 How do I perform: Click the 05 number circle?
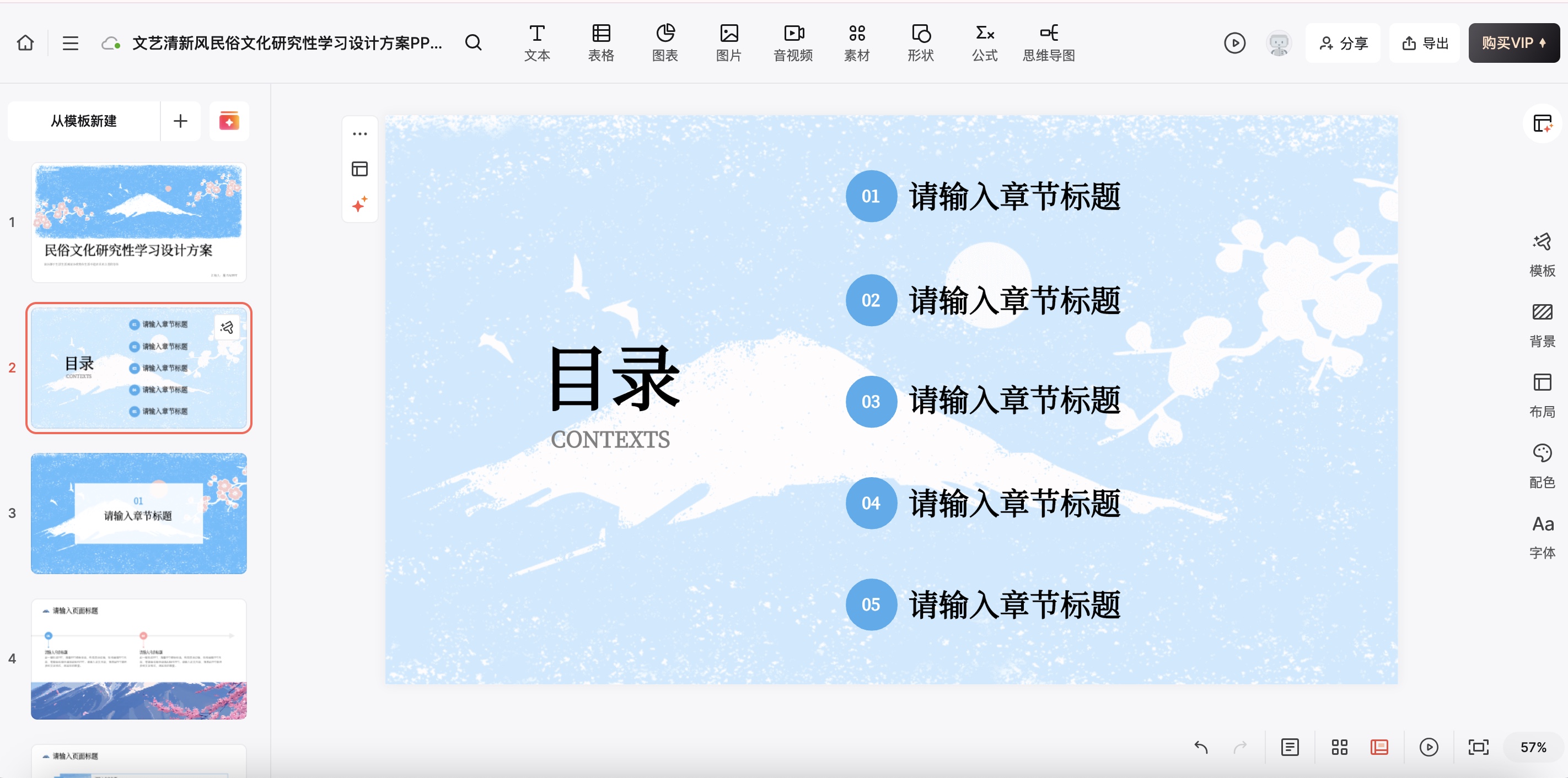pos(871,604)
